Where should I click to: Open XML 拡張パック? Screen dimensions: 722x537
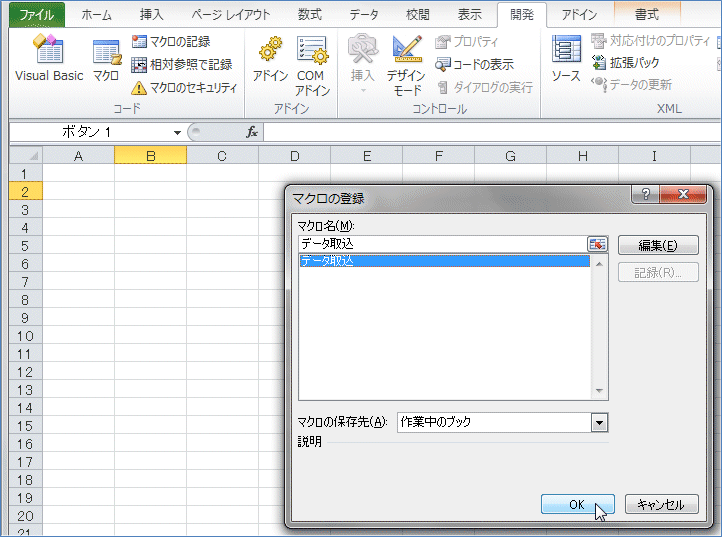(x=625, y=62)
